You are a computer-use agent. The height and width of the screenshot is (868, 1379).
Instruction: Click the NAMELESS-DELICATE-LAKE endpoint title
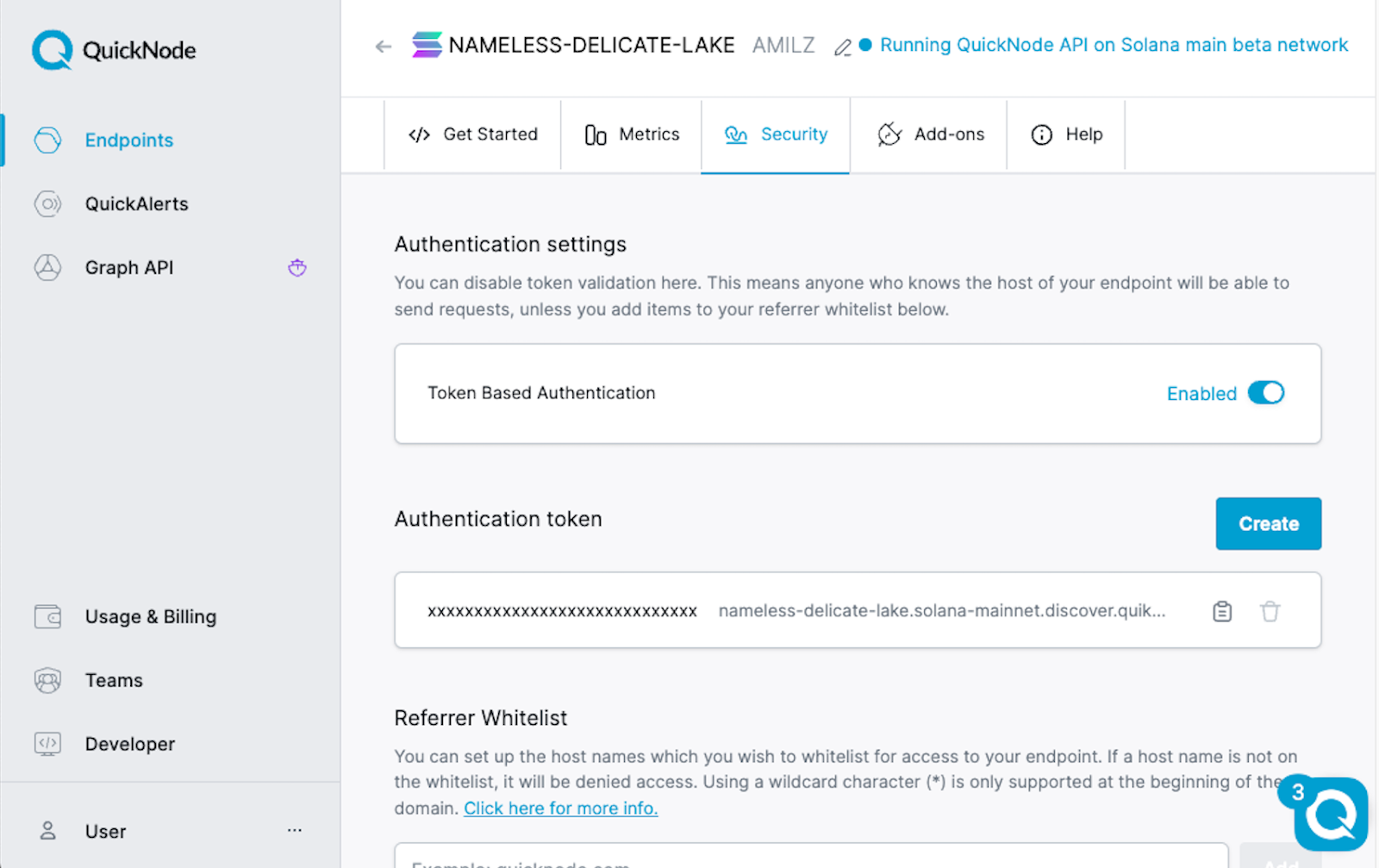[592, 45]
